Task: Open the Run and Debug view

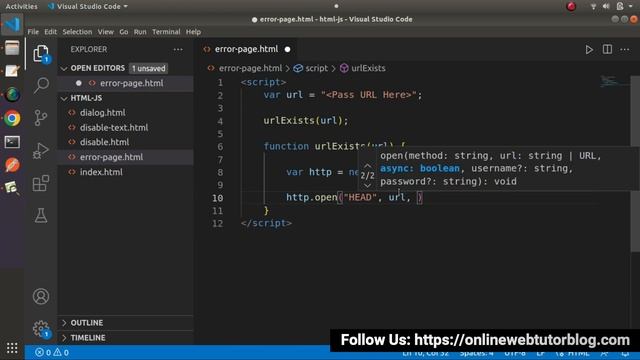Action: coord(41,151)
